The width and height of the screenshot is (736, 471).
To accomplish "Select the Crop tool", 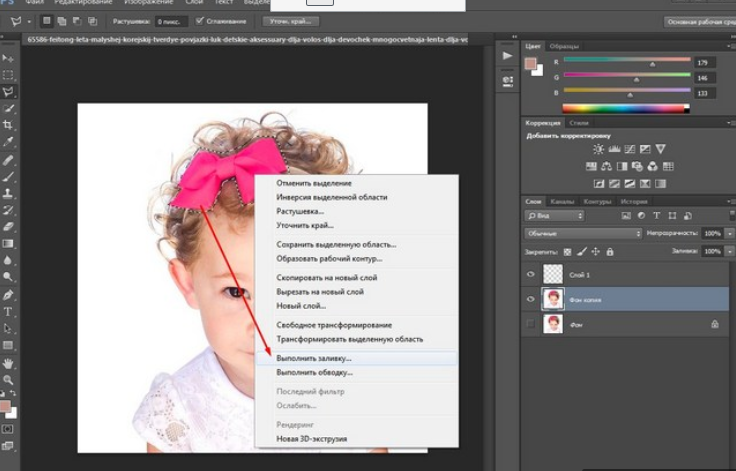I will click(x=8, y=125).
